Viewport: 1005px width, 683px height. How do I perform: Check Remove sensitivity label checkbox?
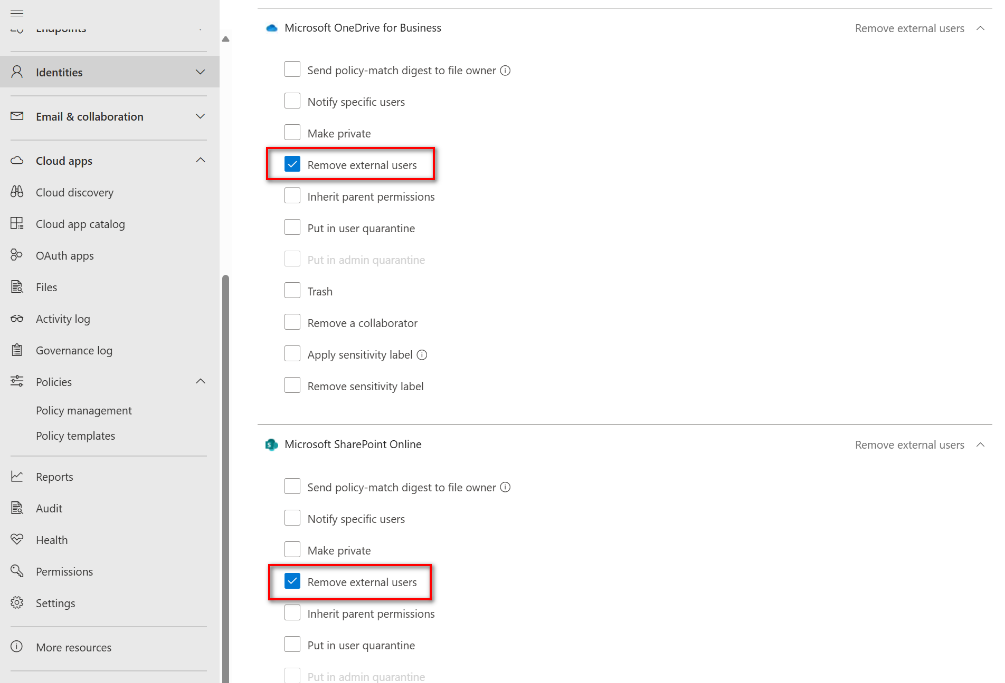point(292,386)
